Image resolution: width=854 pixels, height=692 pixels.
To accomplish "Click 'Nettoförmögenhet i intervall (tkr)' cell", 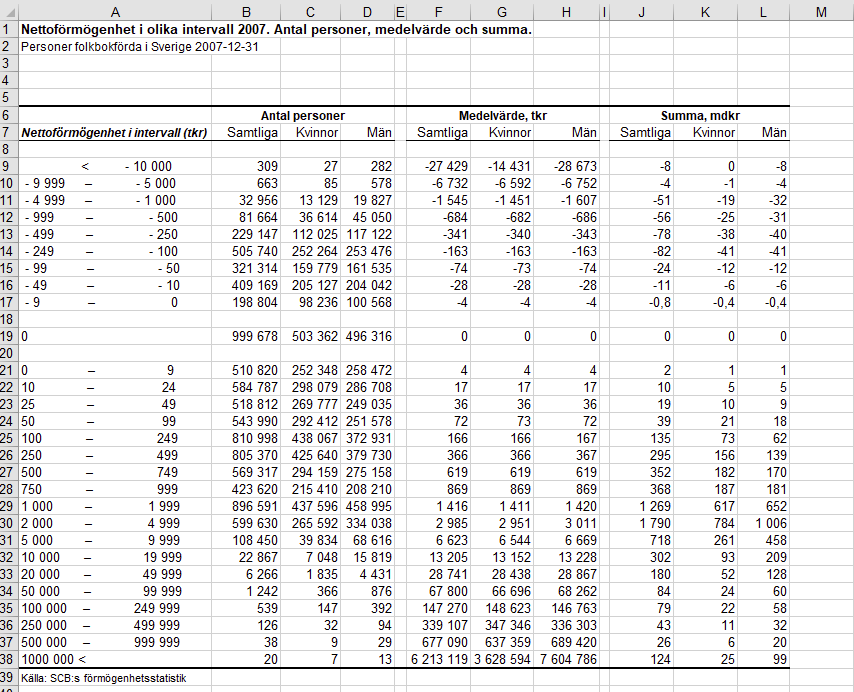I will pyautogui.click(x=114, y=132).
